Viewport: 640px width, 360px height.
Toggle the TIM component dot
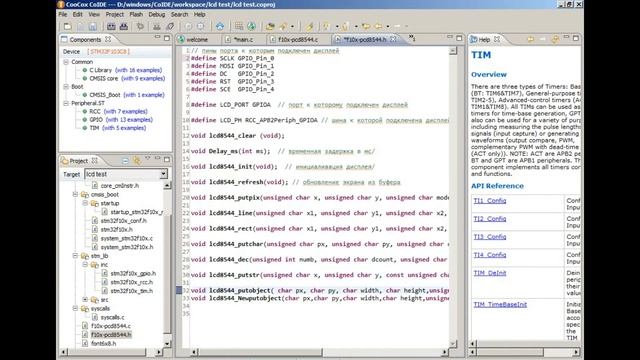[85, 128]
